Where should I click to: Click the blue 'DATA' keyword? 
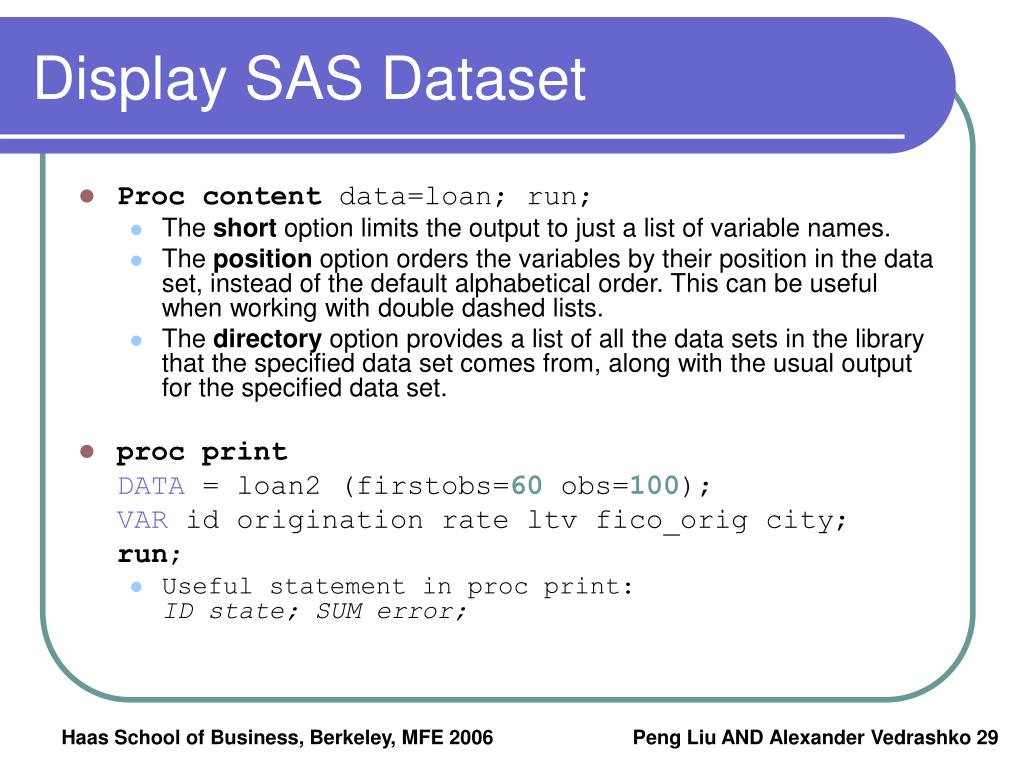click(152, 486)
